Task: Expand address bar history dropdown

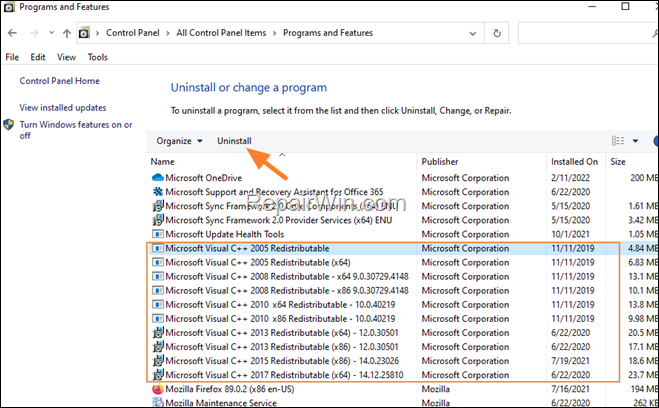Action: tap(473, 33)
